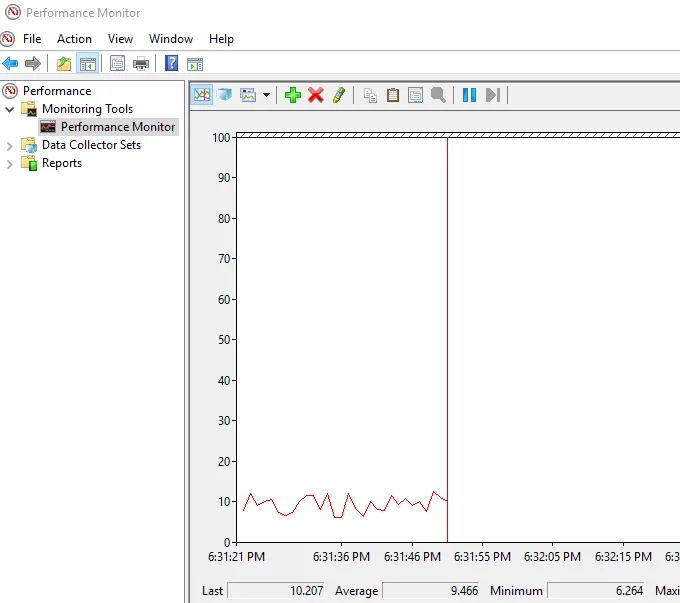
Task: Expand the Reports tree node
Action: click(10, 163)
